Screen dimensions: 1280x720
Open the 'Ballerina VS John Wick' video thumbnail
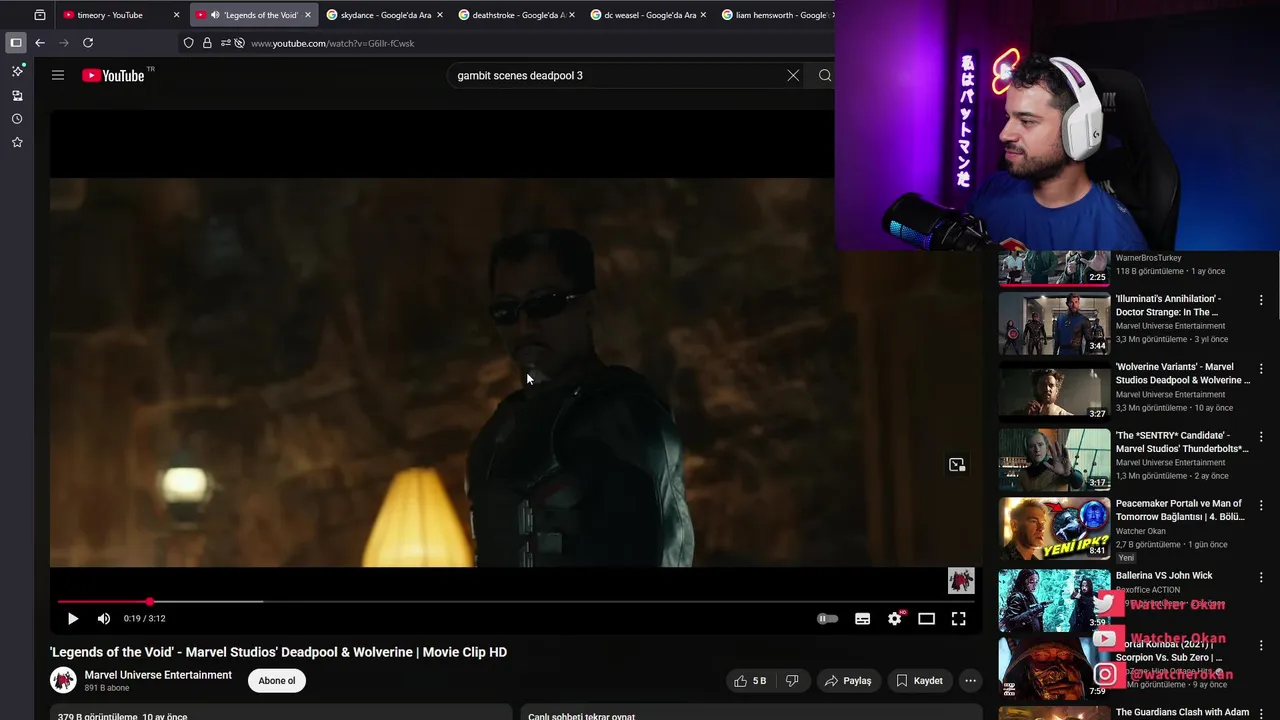click(x=1055, y=600)
